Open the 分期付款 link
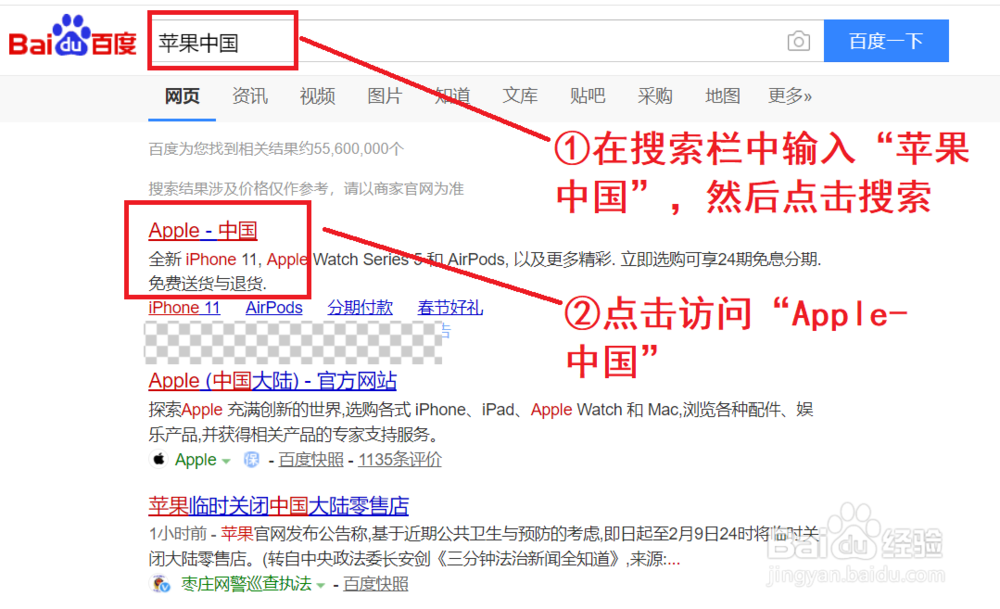The image size is (1000, 609). pos(360,307)
